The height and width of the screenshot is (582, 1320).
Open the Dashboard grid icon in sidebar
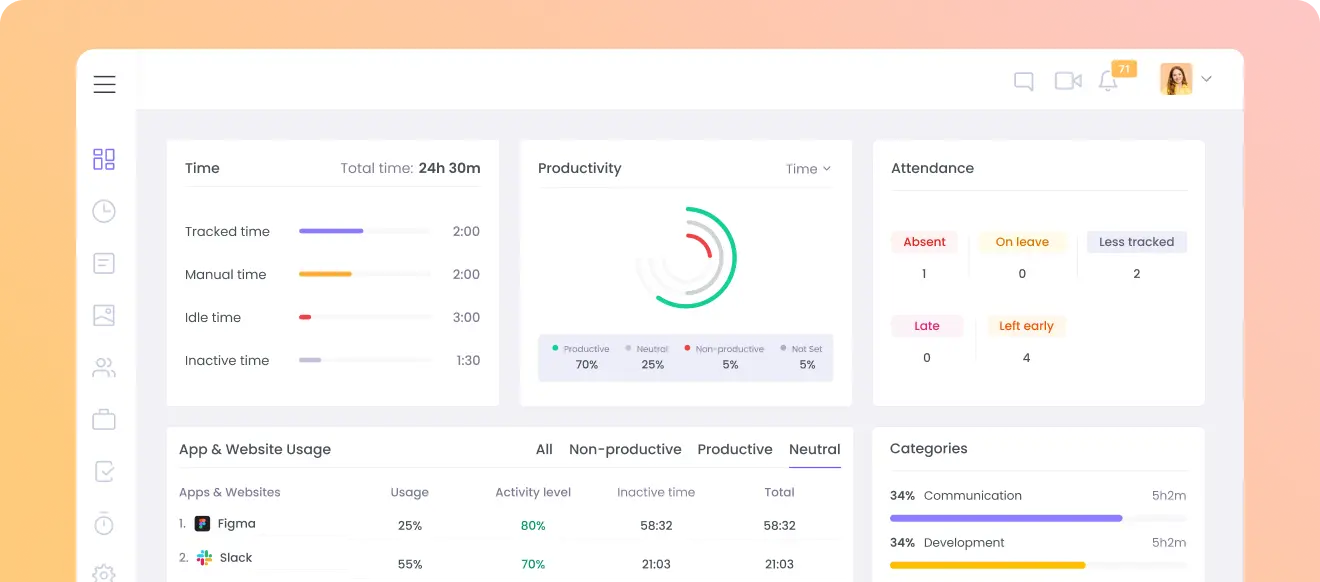click(104, 158)
